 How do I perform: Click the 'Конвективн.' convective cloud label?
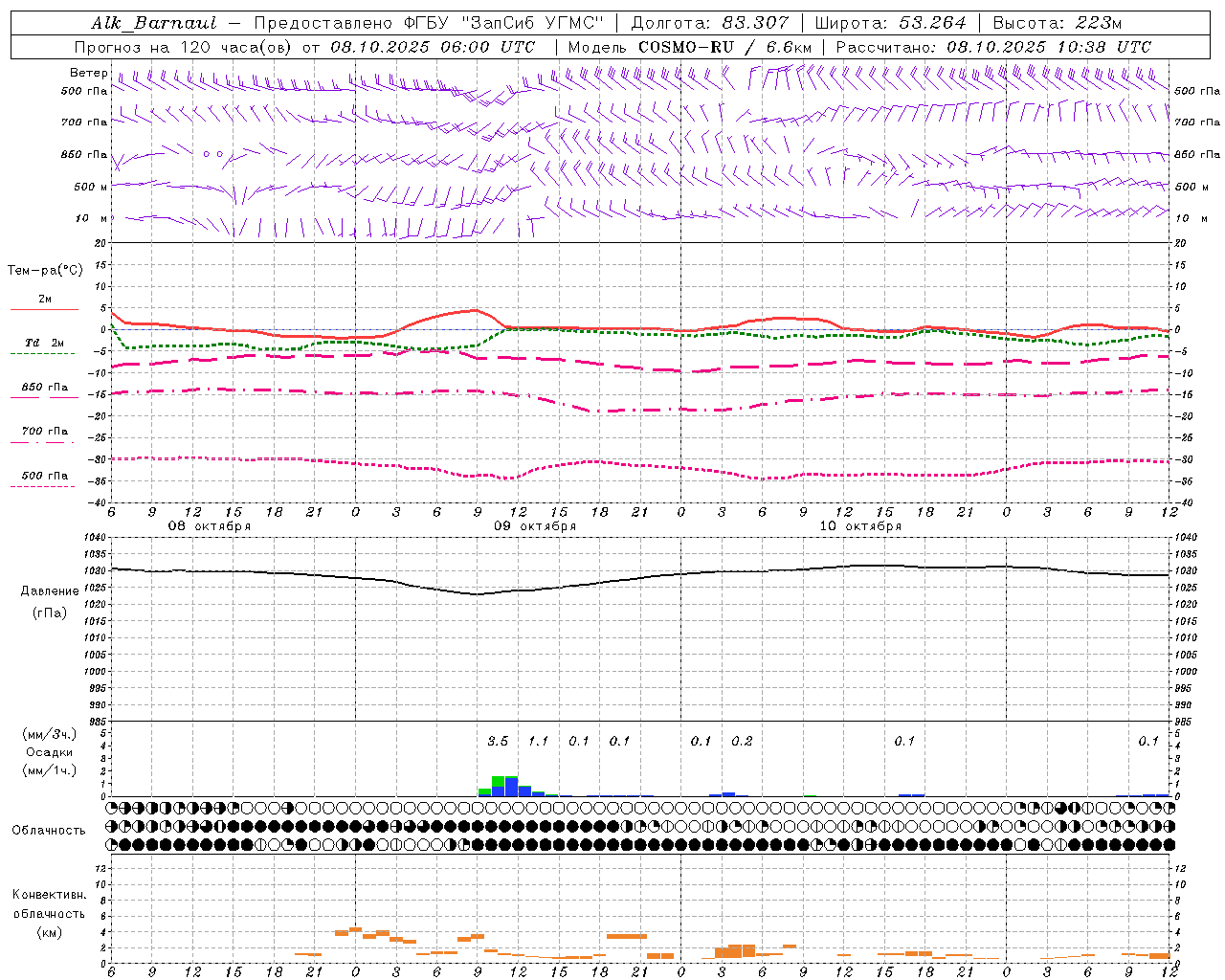tap(49, 895)
